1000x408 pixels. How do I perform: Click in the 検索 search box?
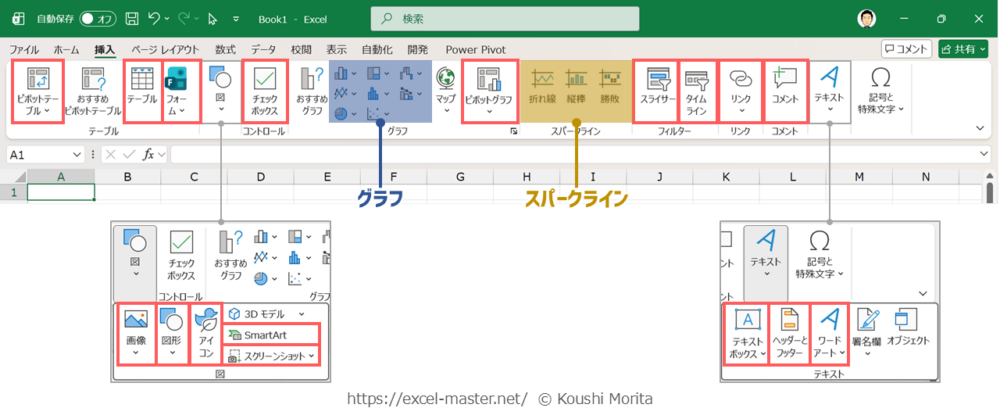click(505, 18)
